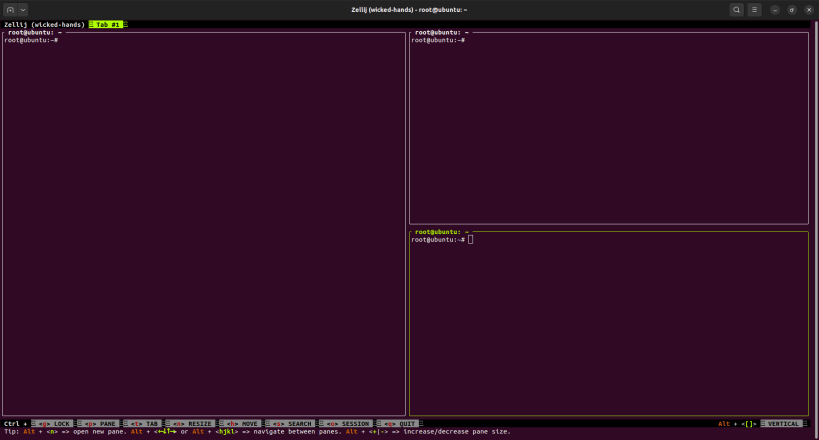Click the VERTICAL layout indicator

783,424
